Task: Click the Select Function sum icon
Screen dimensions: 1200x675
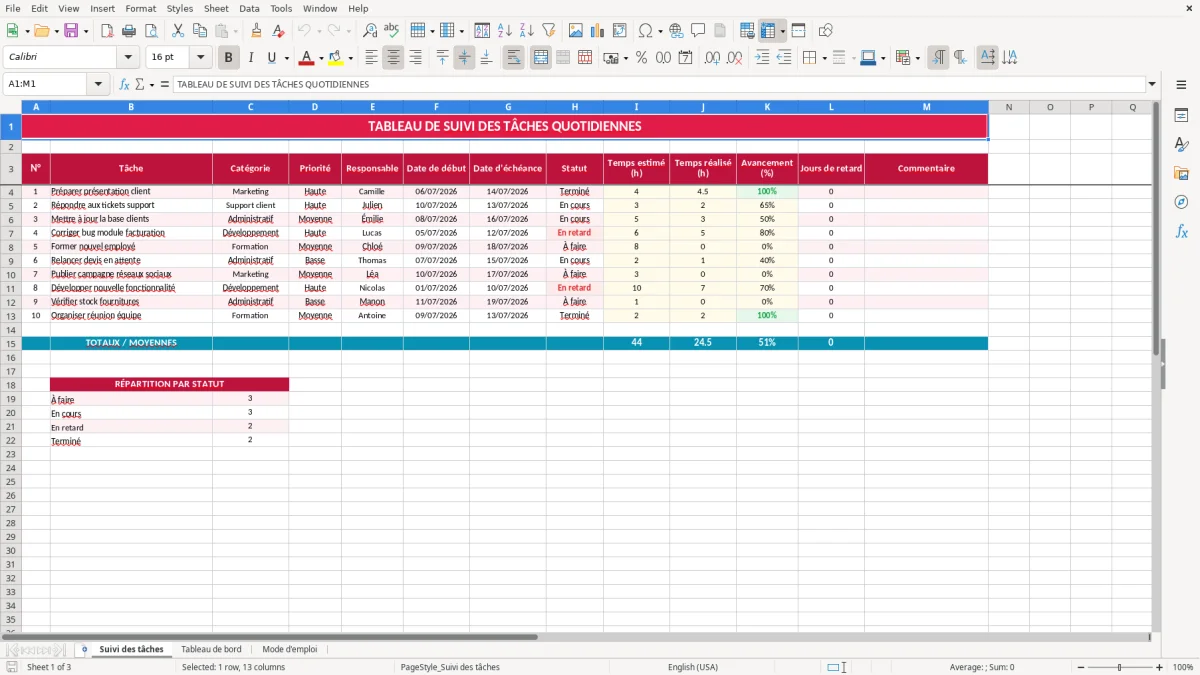Action: point(139,84)
